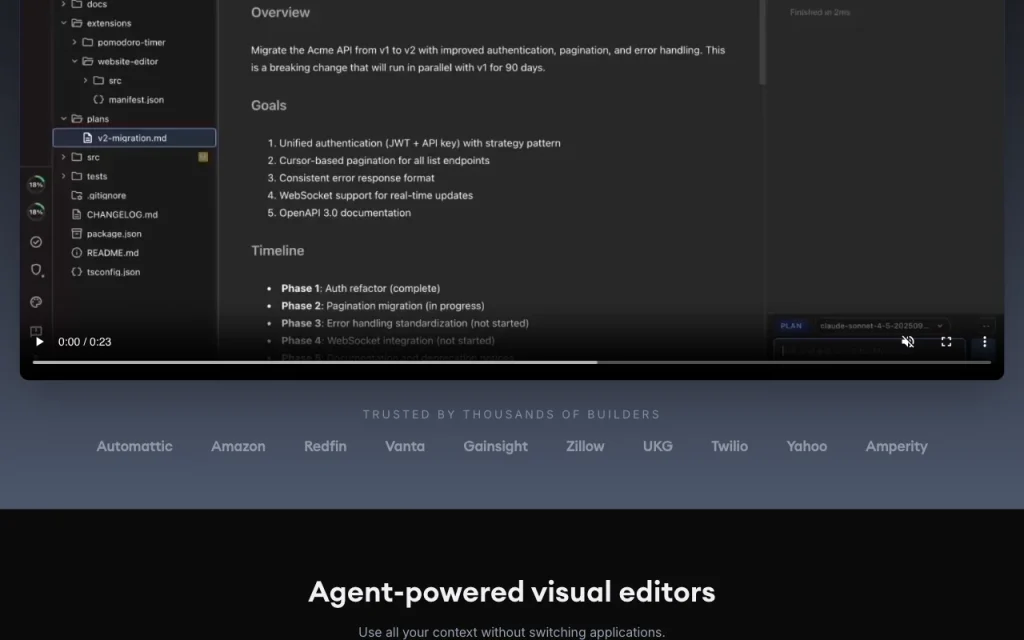Open the video in fullscreen
This screenshot has width=1024, height=640.
tap(946, 342)
